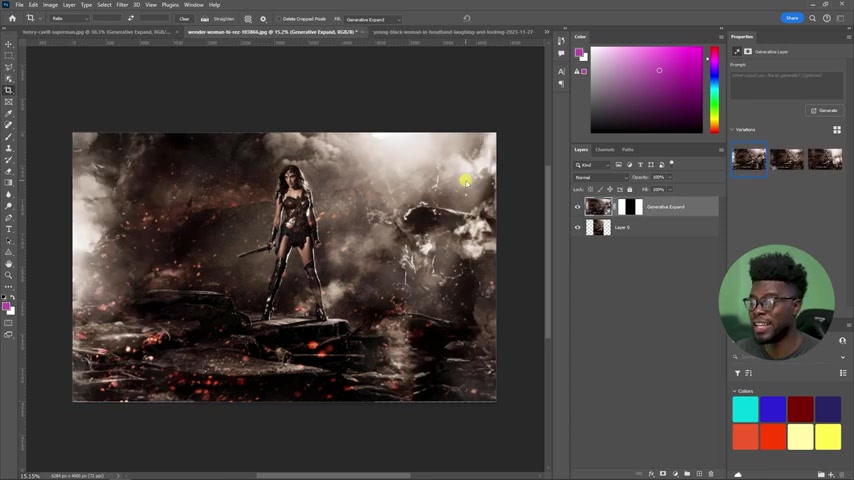Open the Kind filter dropdown
854x480 pixels.
point(592,165)
